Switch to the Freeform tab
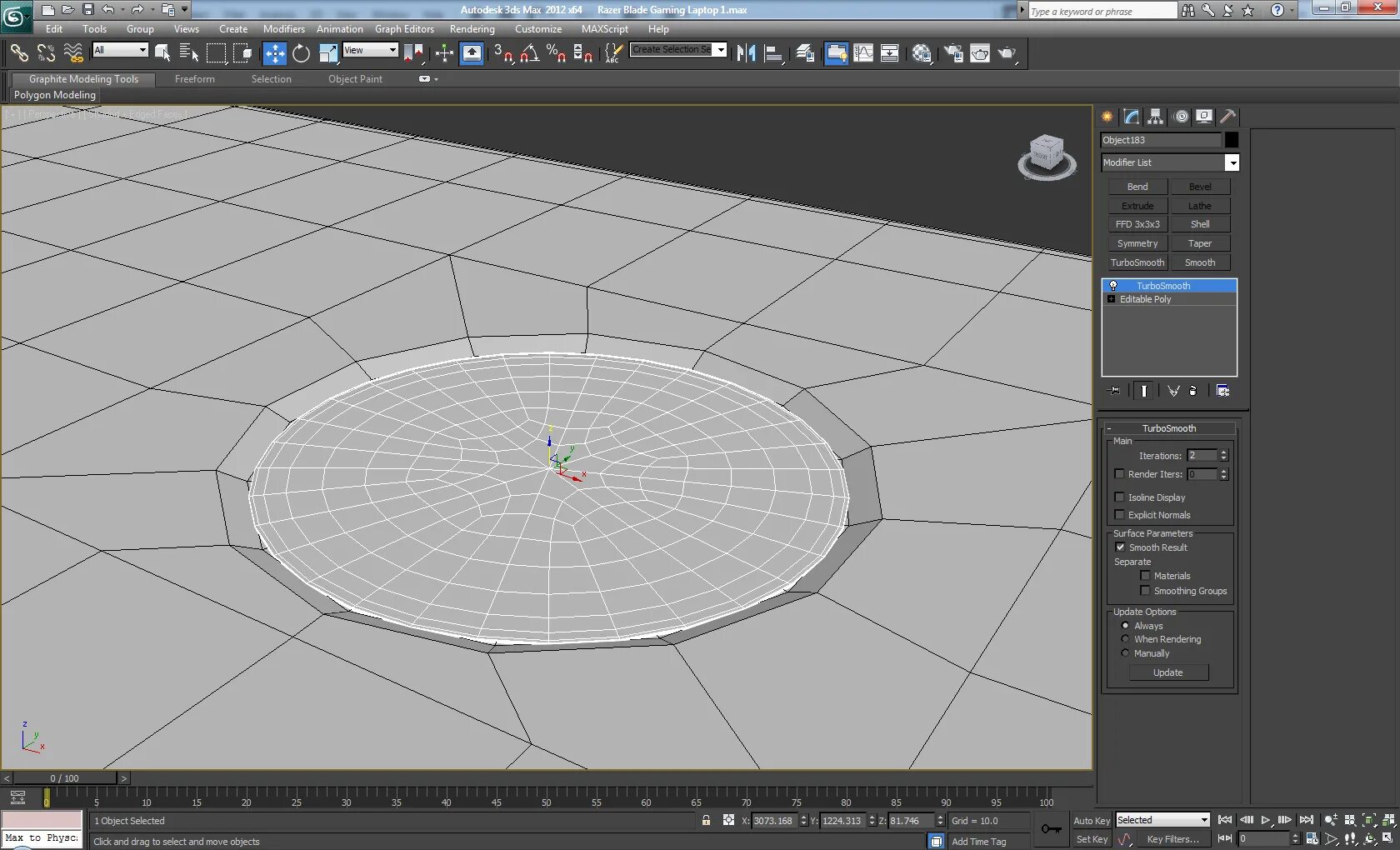This screenshot has height=850, width=1400. pos(194,79)
